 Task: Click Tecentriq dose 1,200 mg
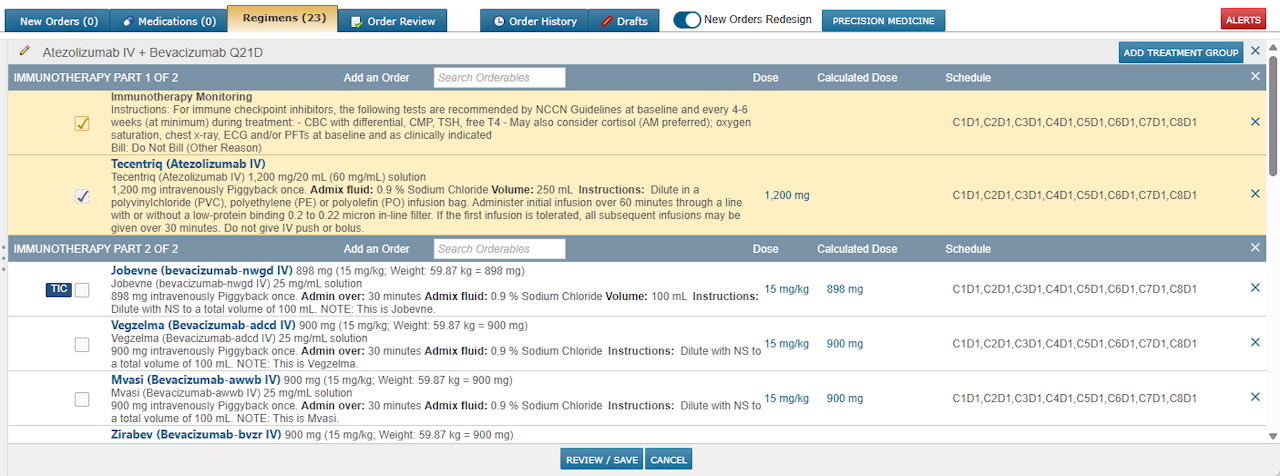(x=787, y=195)
